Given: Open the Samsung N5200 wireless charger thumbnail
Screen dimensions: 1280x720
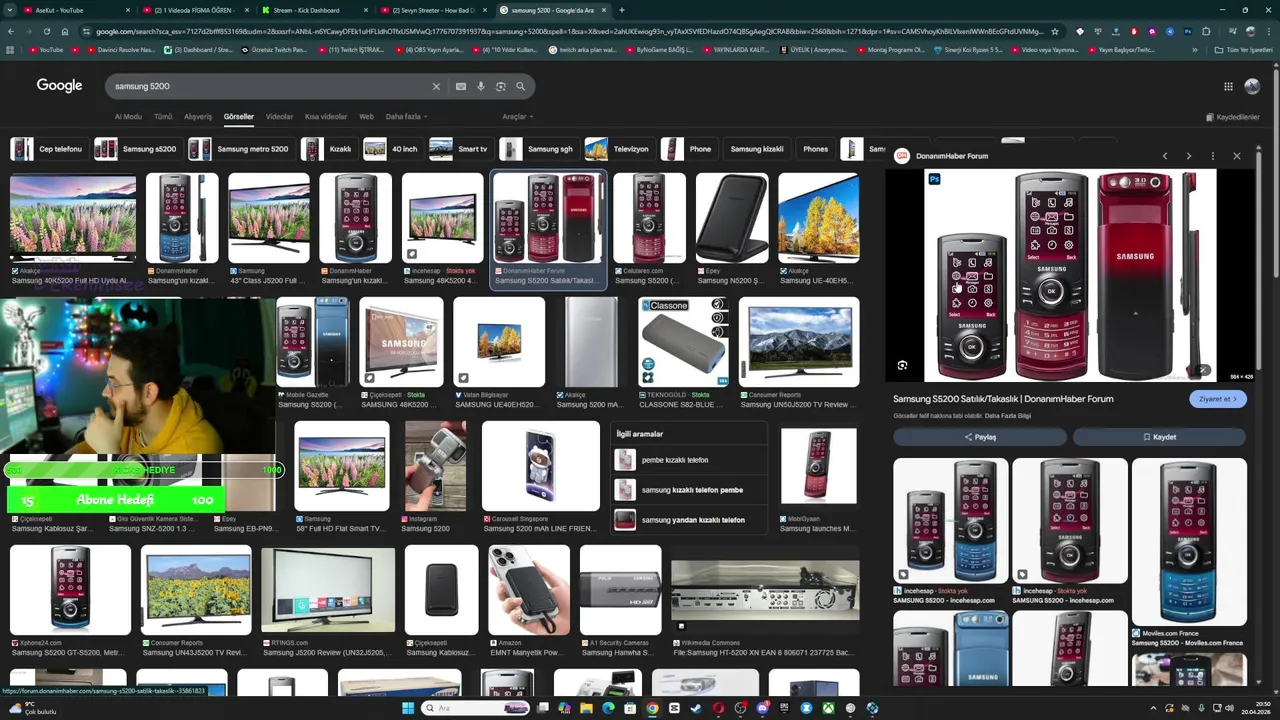Looking at the screenshot, I should (732, 218).
